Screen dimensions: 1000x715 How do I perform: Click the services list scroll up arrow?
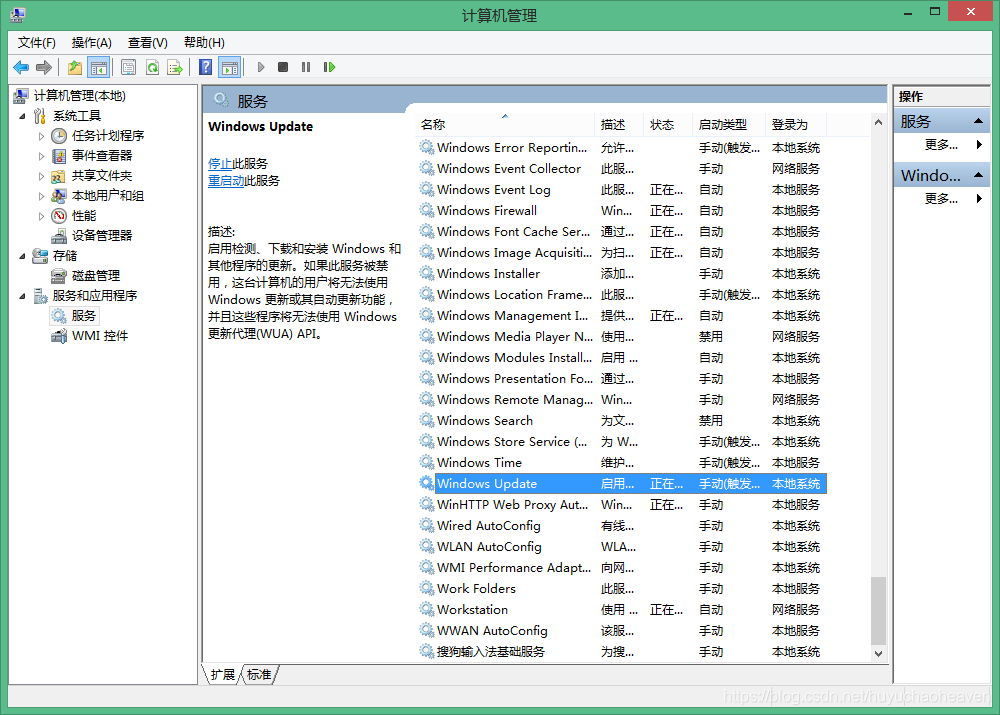pos(878,122)
